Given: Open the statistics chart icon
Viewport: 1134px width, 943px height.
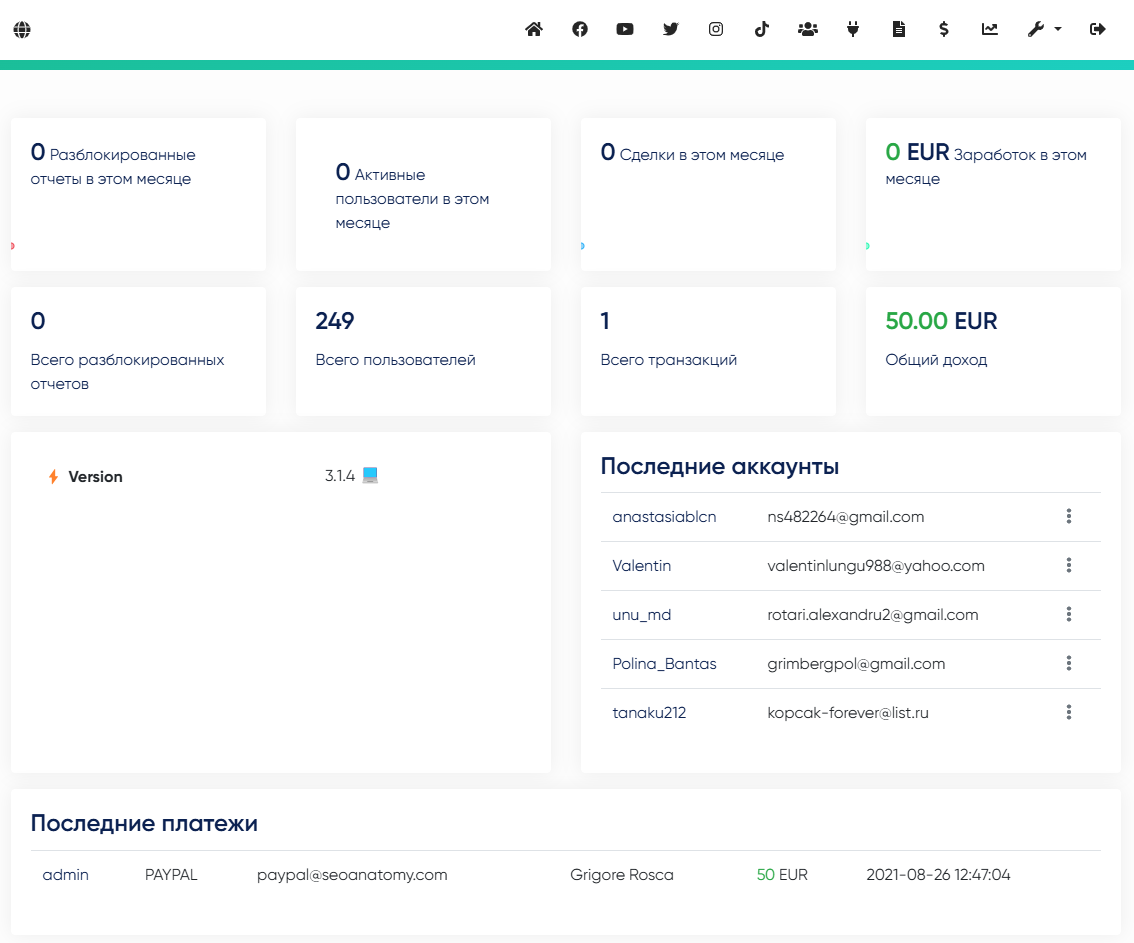Looking at the screenshot, I should click(x=989, y=29).
